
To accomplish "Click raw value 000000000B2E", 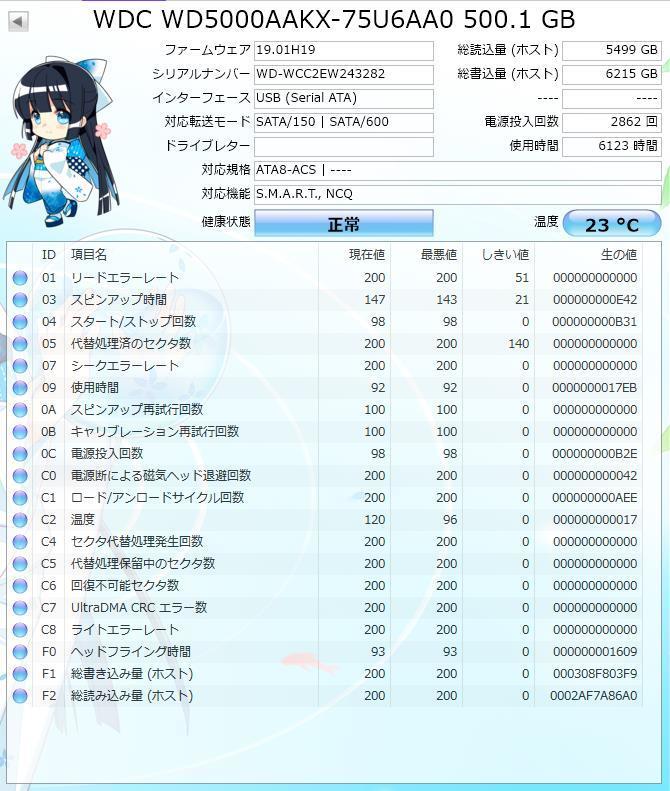I will [x=594, y=454].
